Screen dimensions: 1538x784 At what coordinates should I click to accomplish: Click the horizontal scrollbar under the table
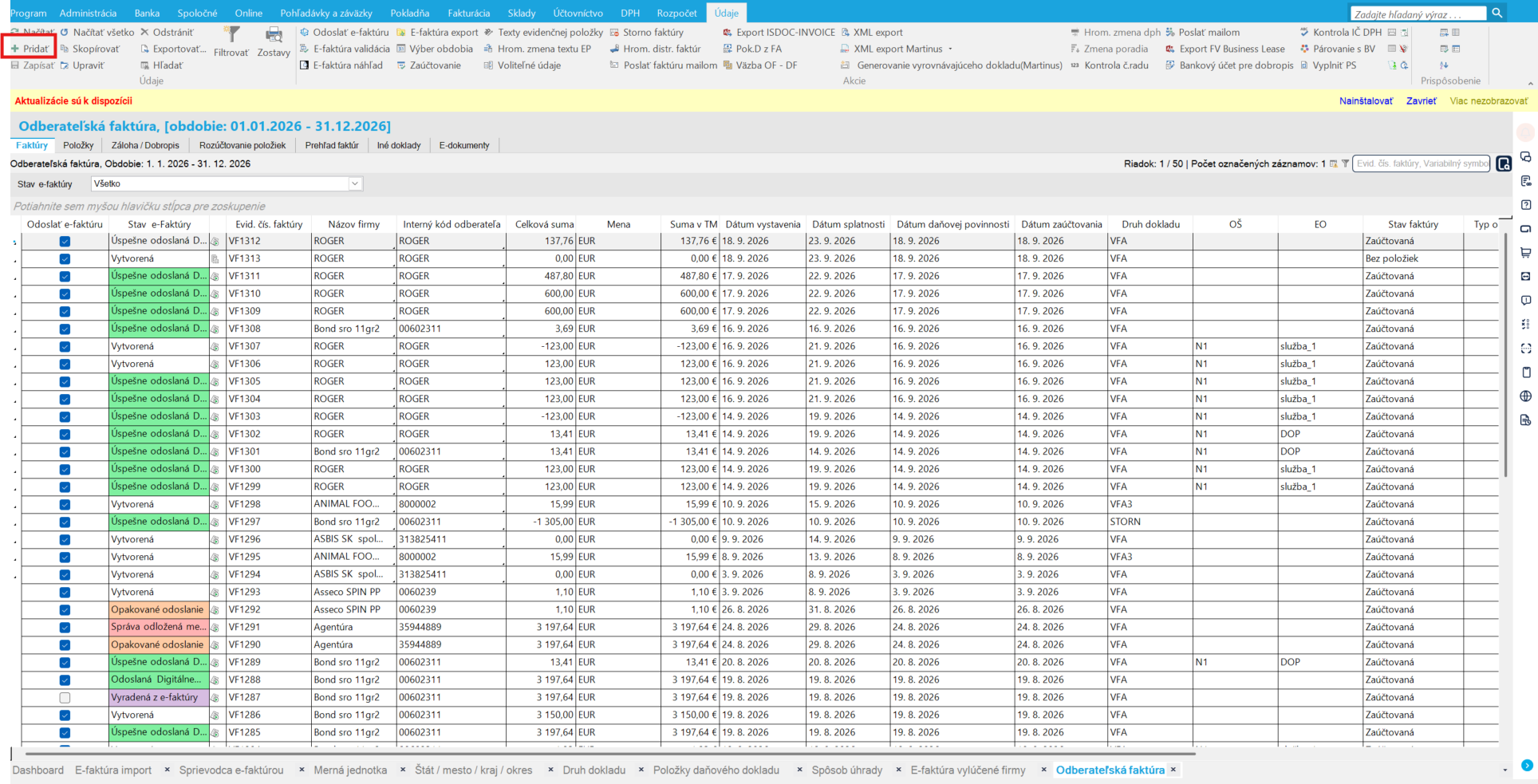click(x=610, y=753)
